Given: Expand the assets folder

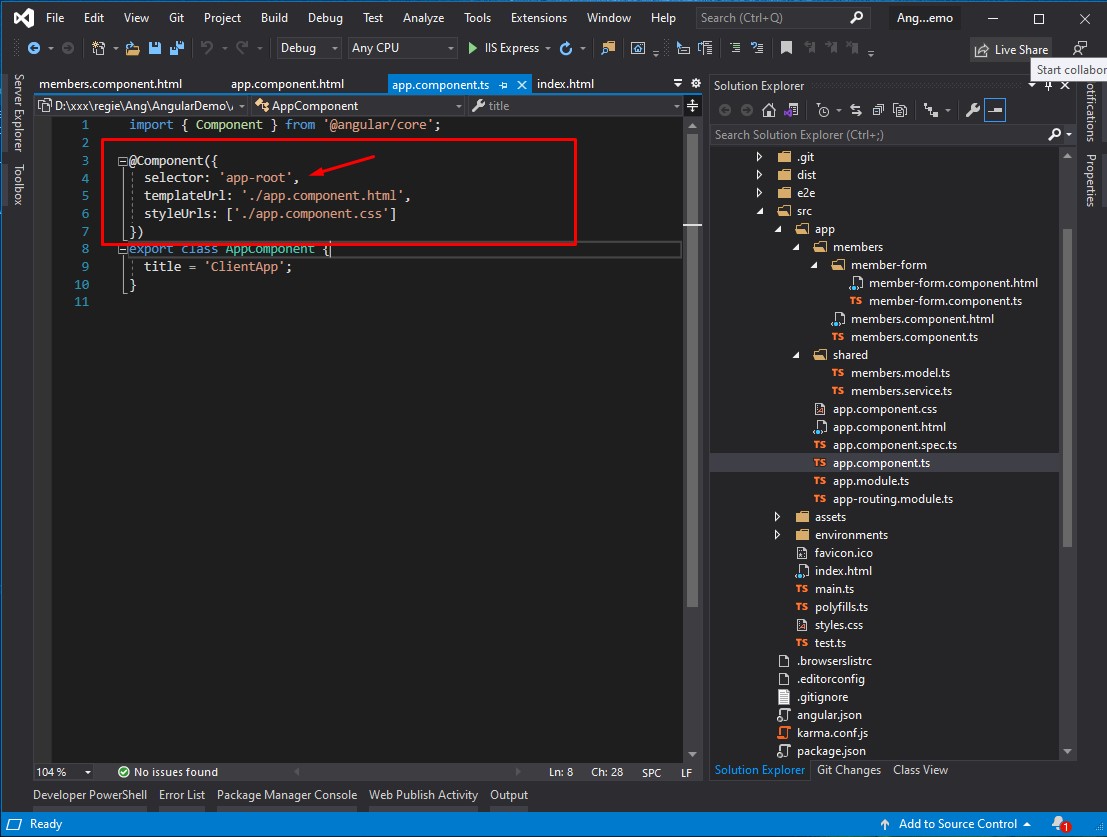Looking at the screenshot, I should point(777,517).
